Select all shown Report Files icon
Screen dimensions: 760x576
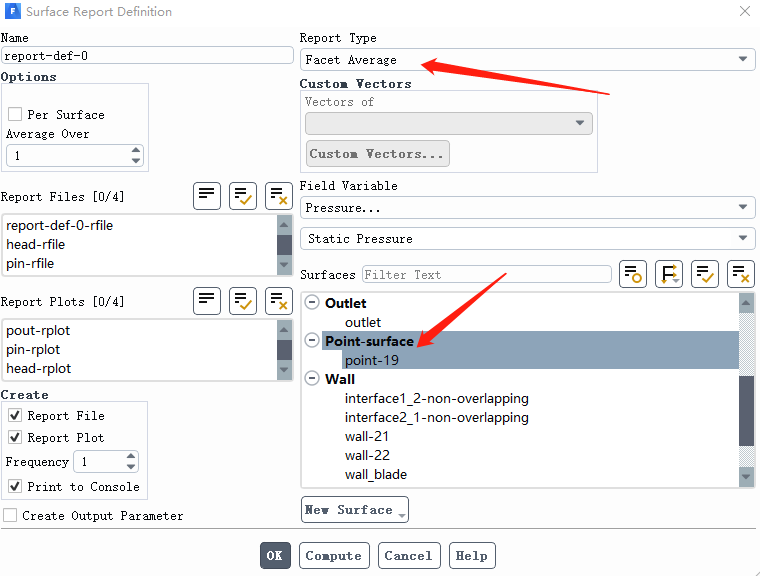243,196
